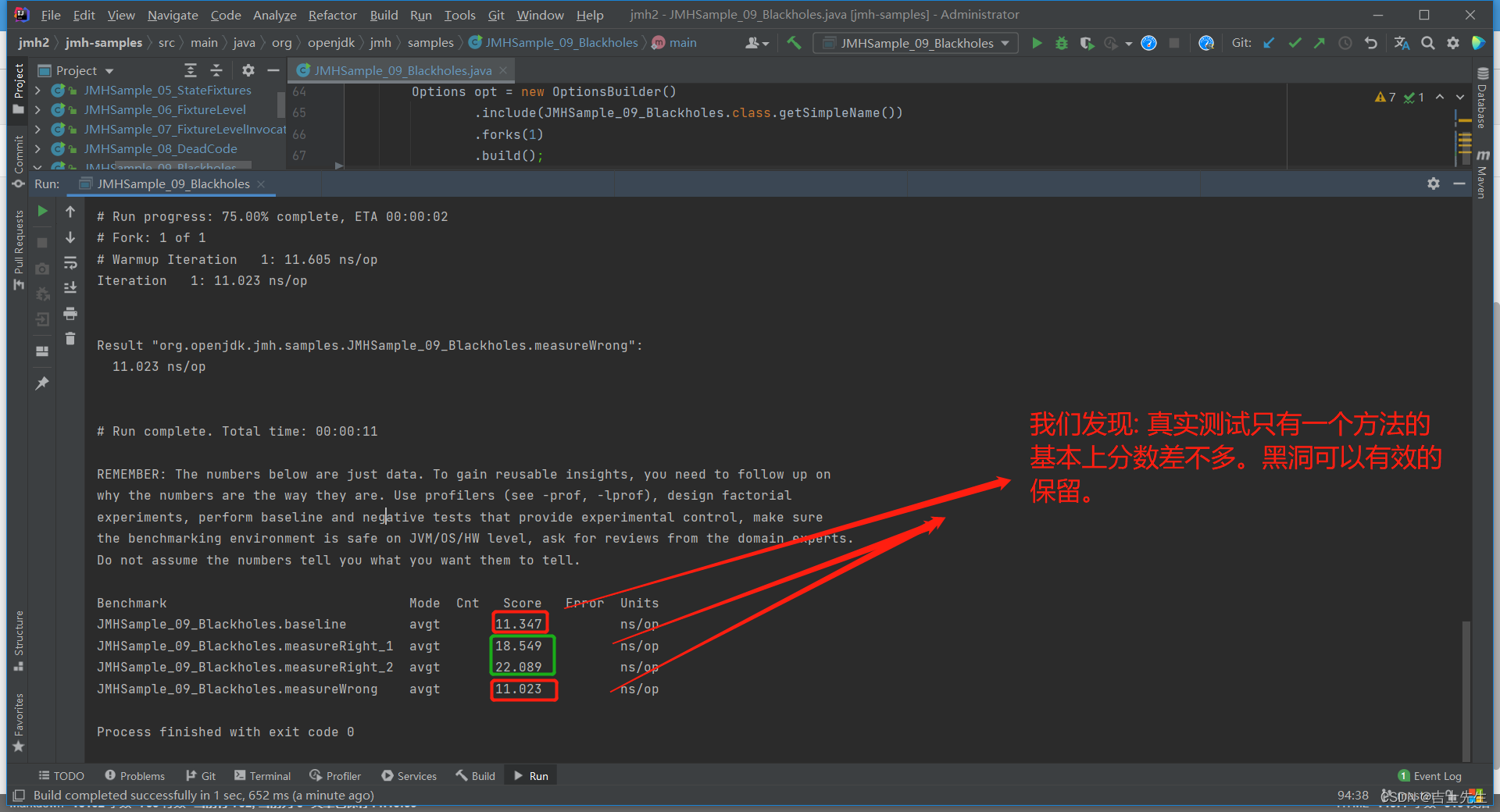This screenshot has width=1500, height=812.
Task: Open the Services tool window
Action: [x=409, y=775]
